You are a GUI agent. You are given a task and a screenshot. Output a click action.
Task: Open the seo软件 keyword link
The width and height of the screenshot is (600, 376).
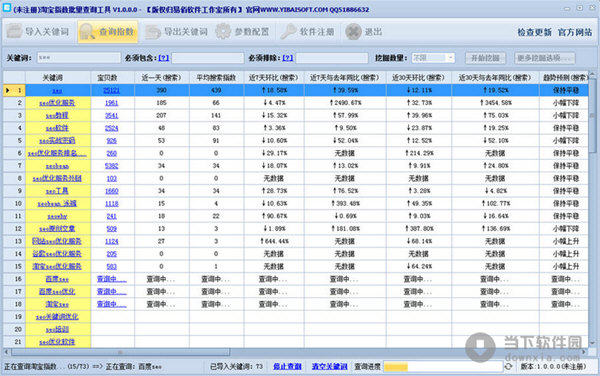coord(57,128)
